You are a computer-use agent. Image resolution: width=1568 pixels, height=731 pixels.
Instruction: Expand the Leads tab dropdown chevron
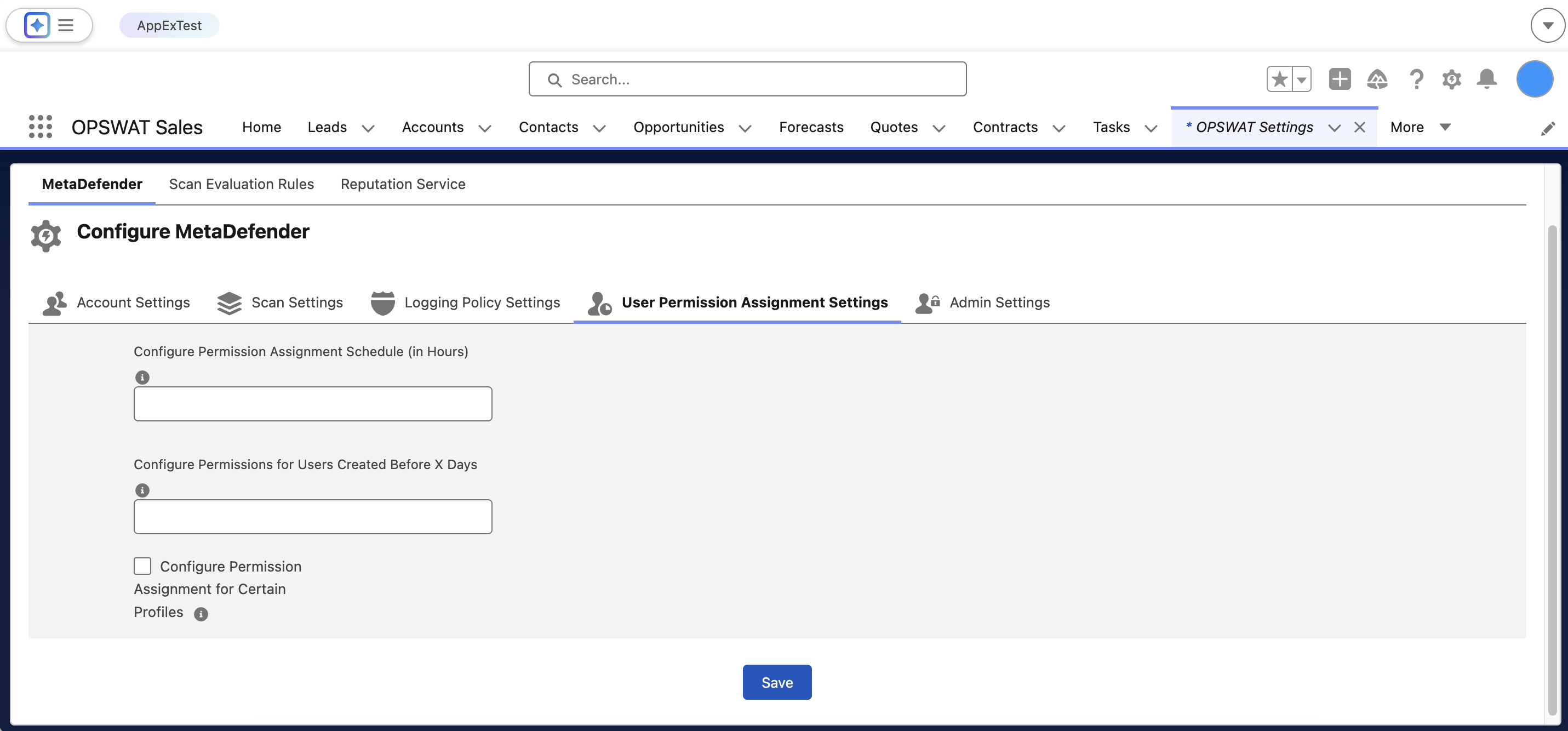coord(368,128)
